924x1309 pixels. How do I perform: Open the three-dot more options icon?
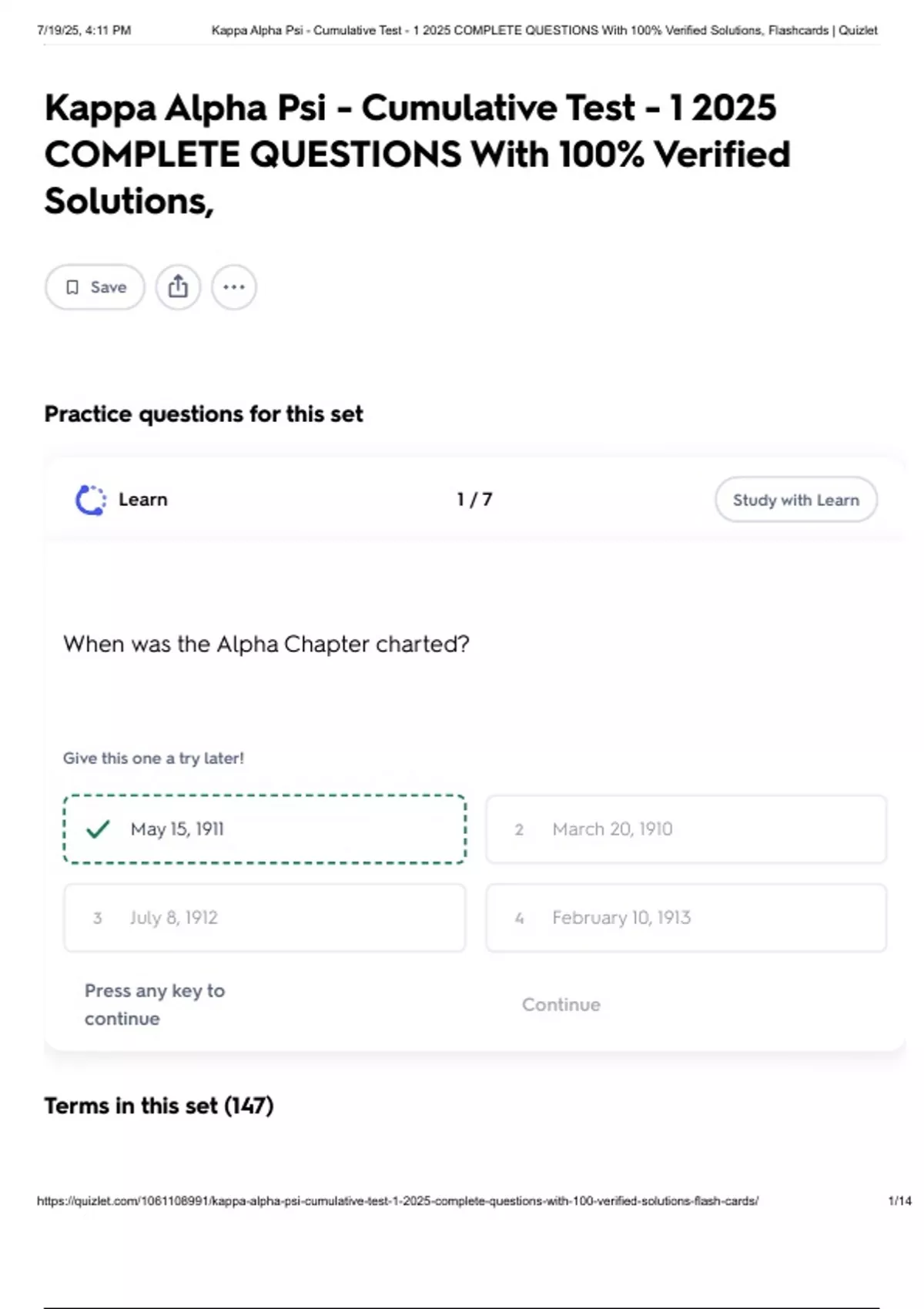click(234, 286)
